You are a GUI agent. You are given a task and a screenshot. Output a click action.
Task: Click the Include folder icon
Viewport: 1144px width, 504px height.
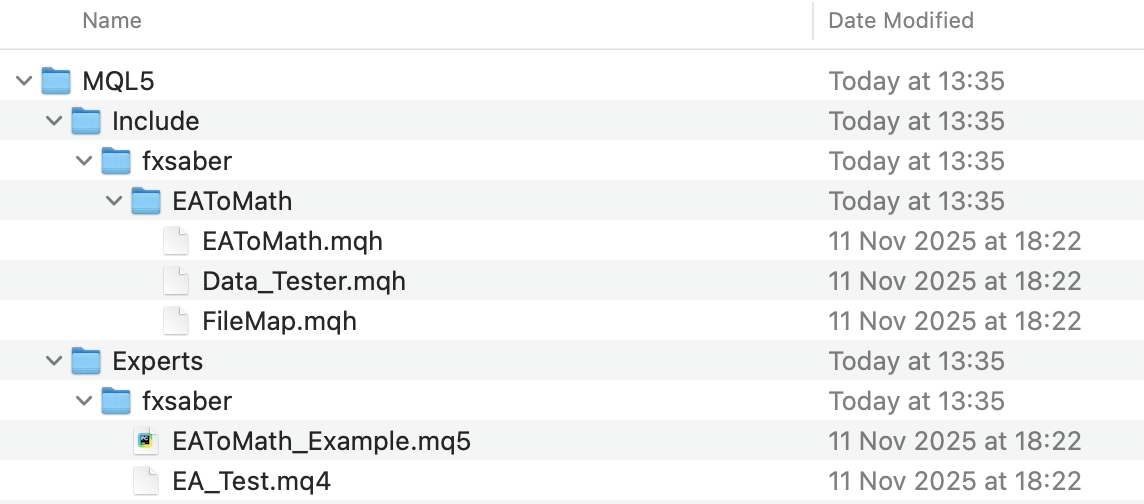pyautogui.click(x=86, y=121)
